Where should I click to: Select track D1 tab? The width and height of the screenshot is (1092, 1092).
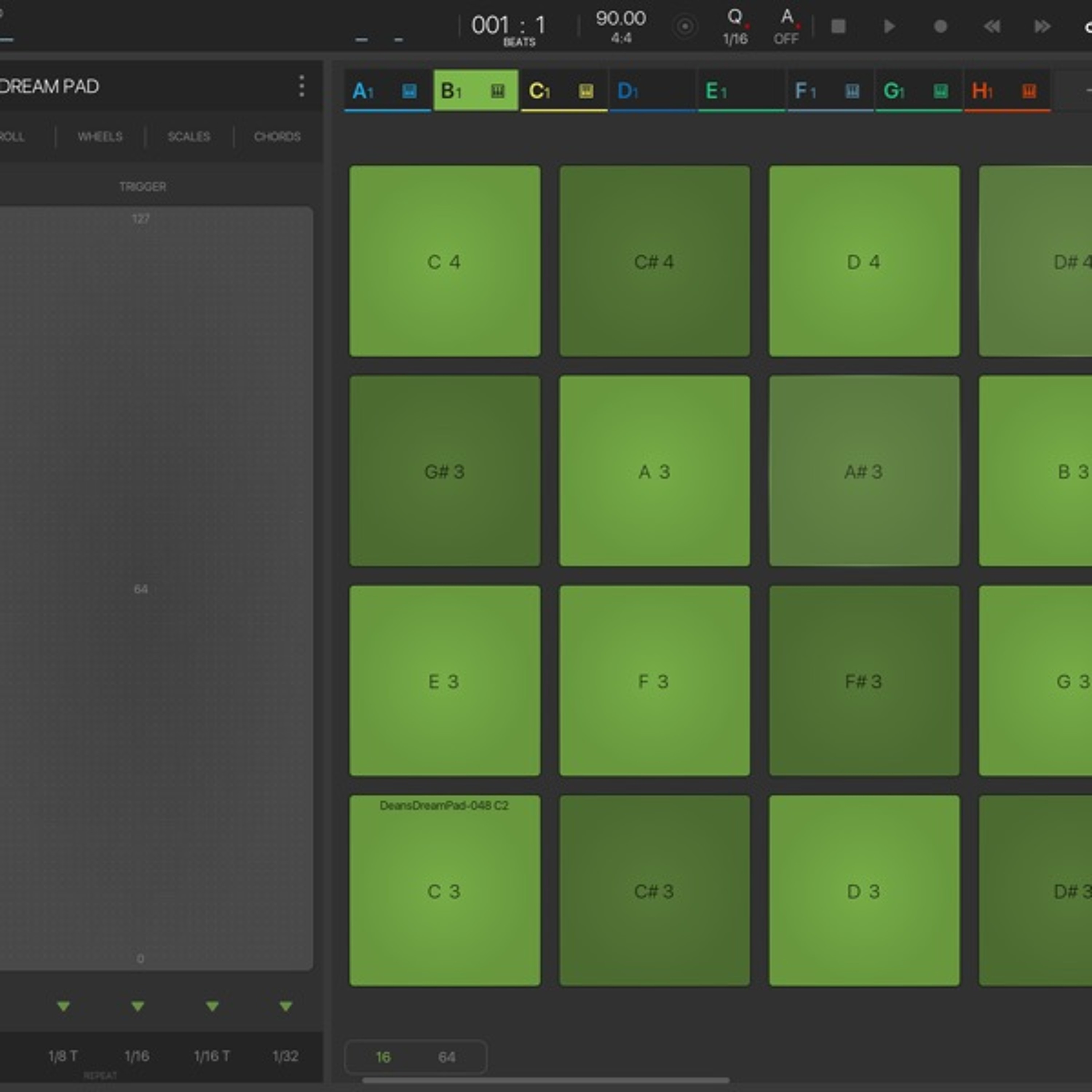(x=652, y=90)
